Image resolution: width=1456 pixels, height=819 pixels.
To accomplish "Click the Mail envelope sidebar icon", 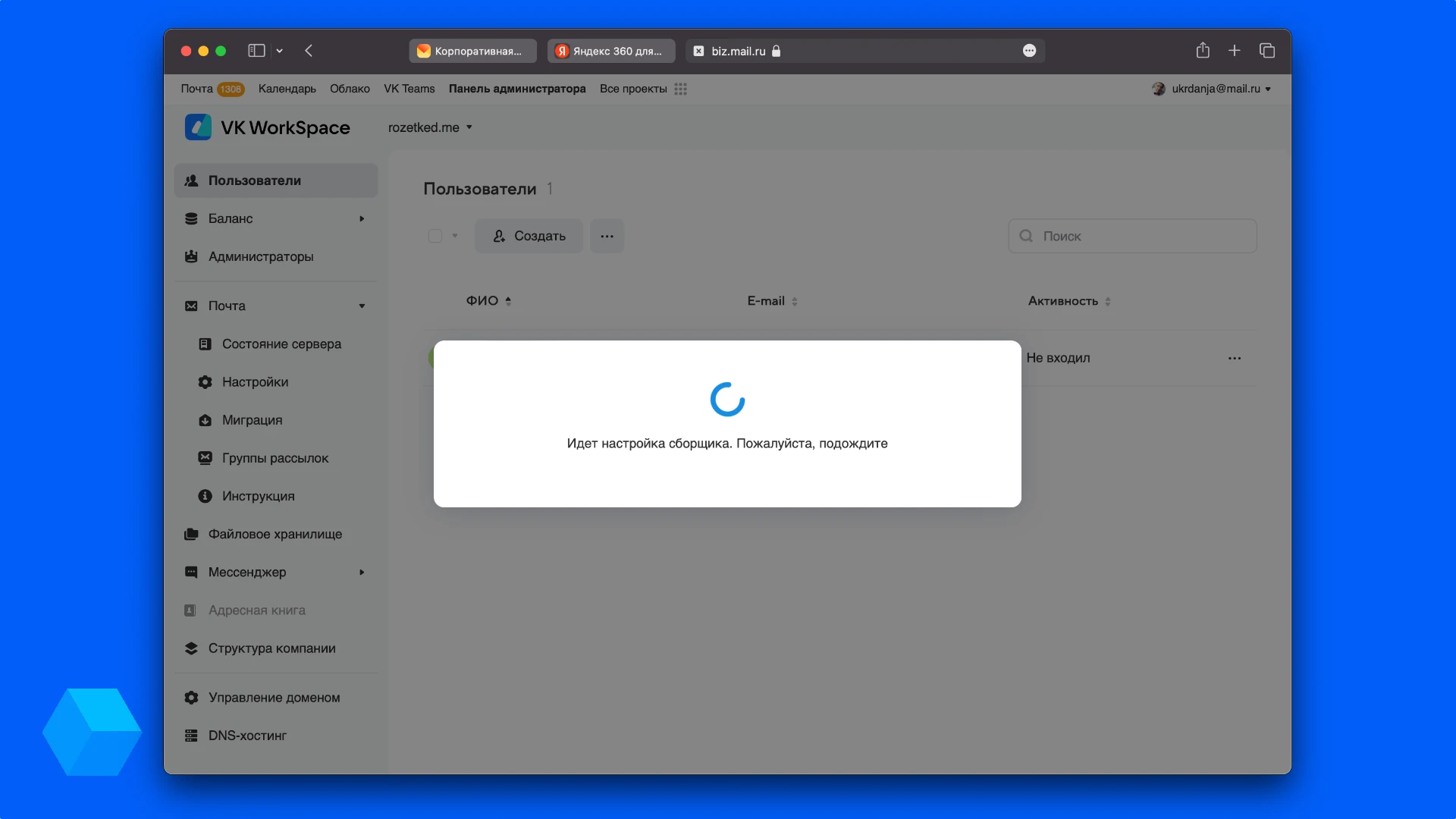I will click(191, 306).
